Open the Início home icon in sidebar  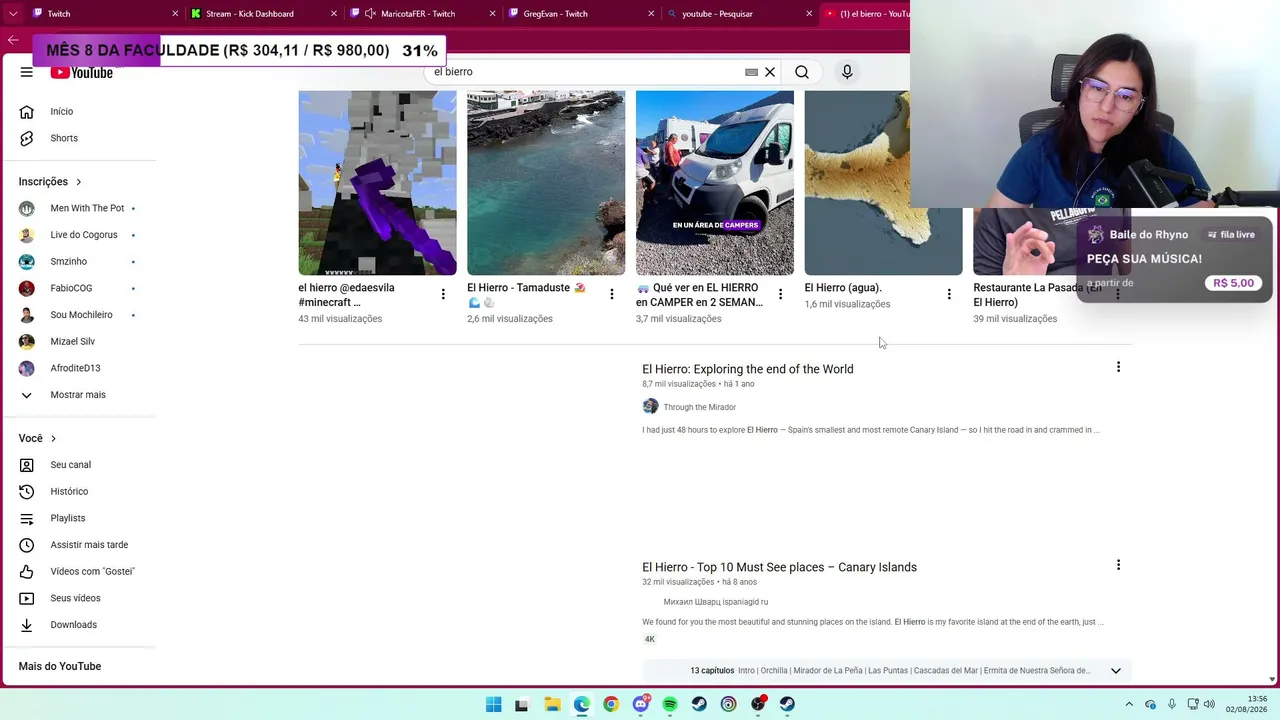pos(27,111)
